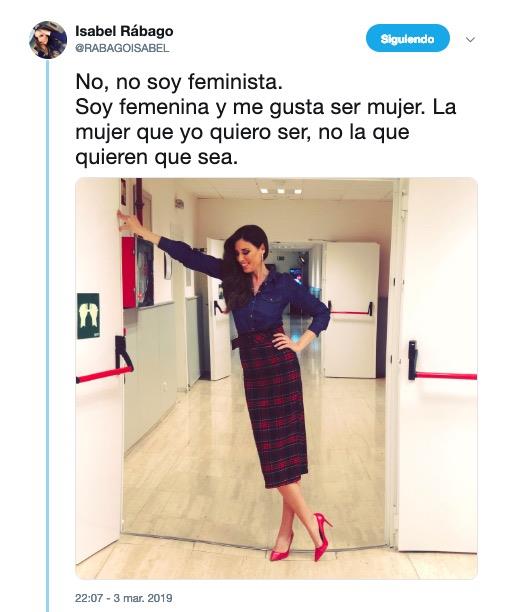Click the plaid skirt in the photo

click(x=273, y=408)
